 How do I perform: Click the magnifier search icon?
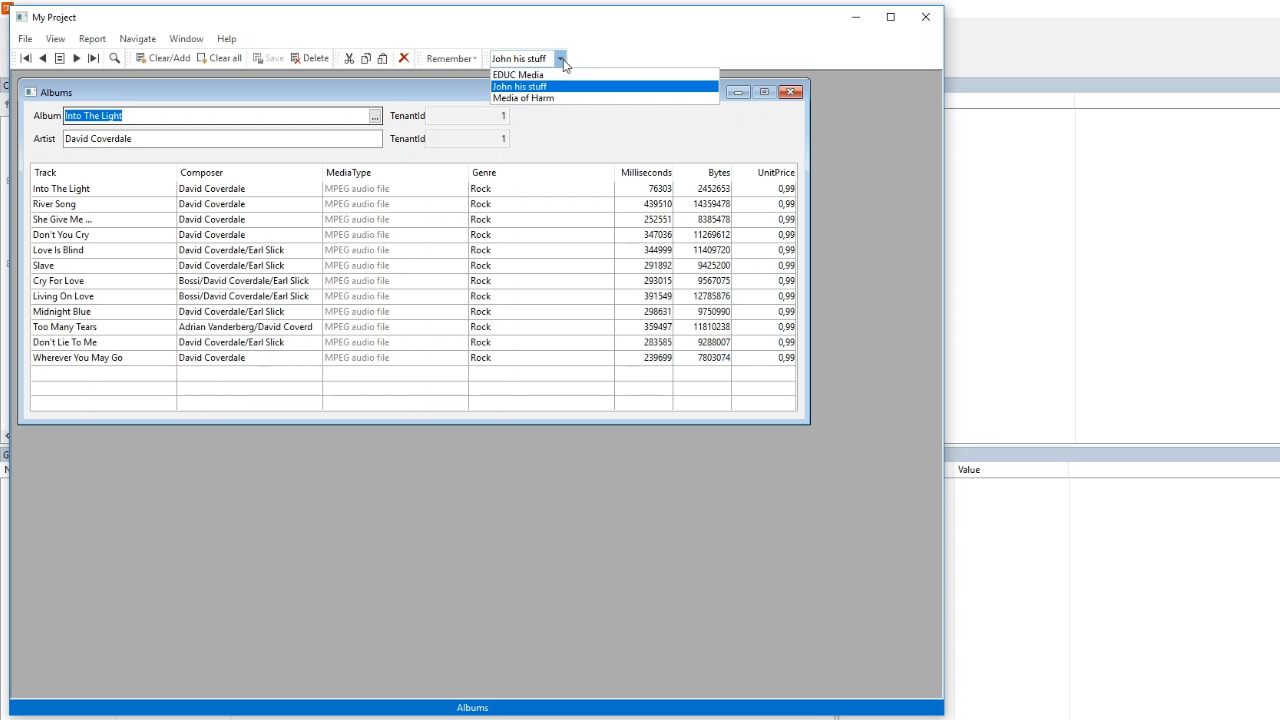click(114, 59)
